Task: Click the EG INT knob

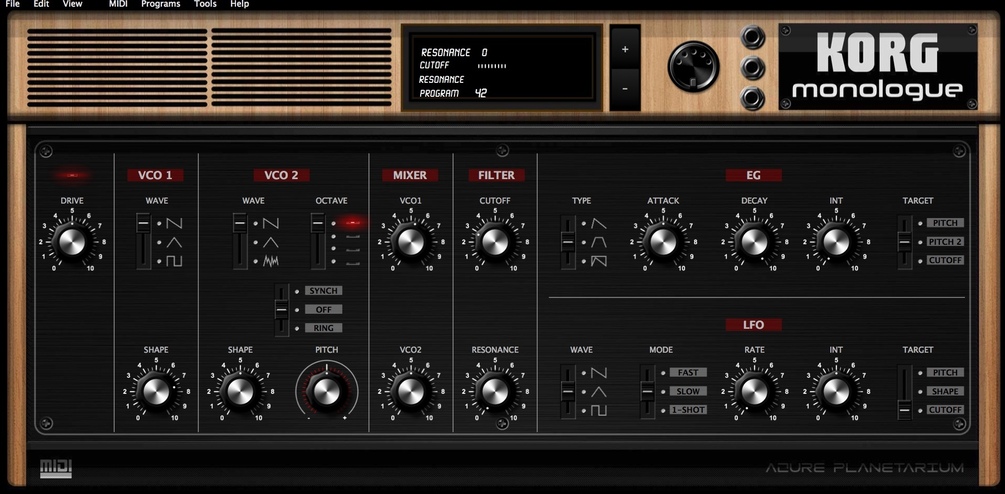Action: pyautogui.click(x=836, y=242)
